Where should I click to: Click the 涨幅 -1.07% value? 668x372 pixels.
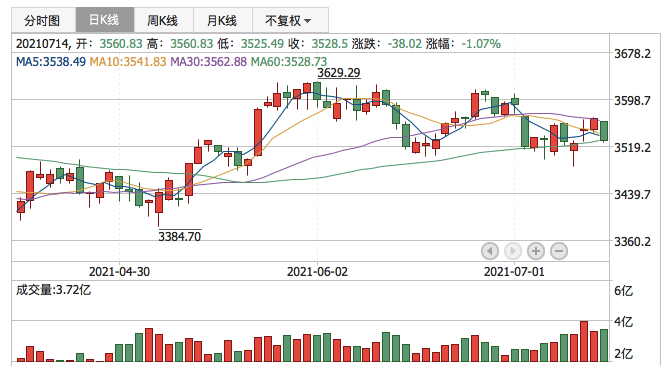481,44
